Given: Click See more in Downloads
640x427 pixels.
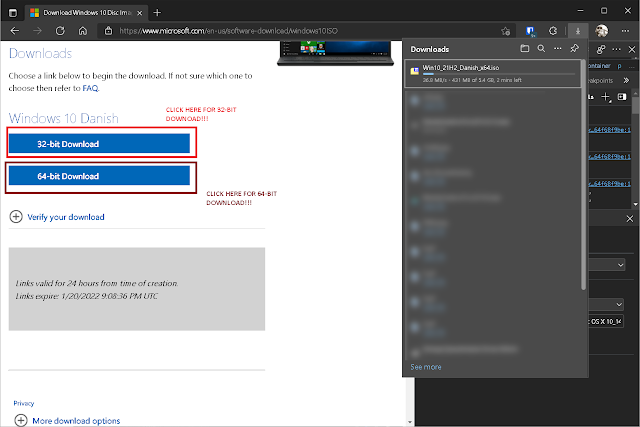Looking at the screenshot, I should (x=426, y=367).
